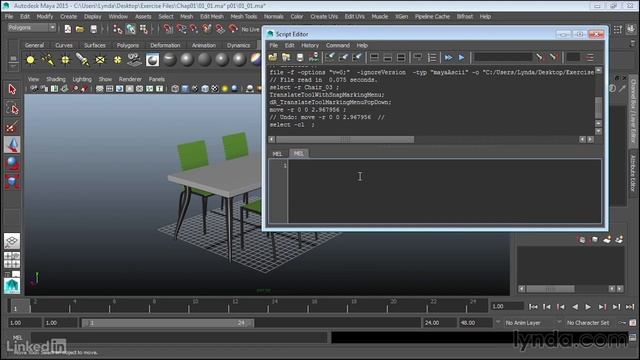Click the single-arrow Execute icon

462,58
